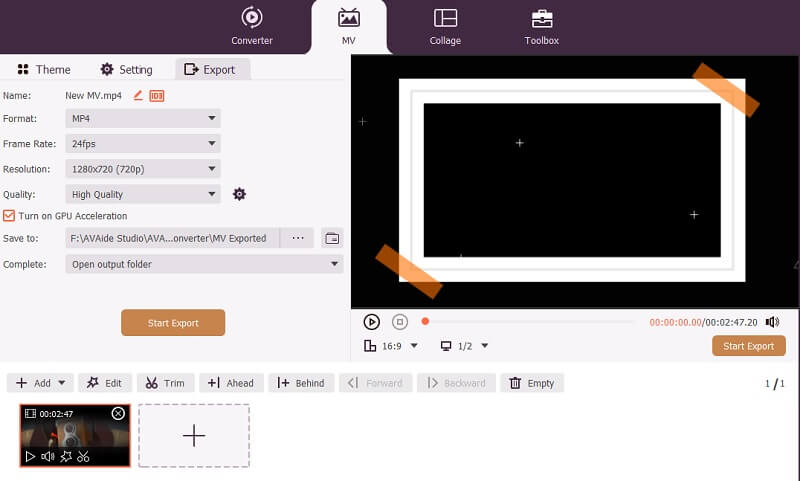This screenshot has width=800, height=481.
Task: Click the preview playback progress slider
Action: [x=530, y=322]
